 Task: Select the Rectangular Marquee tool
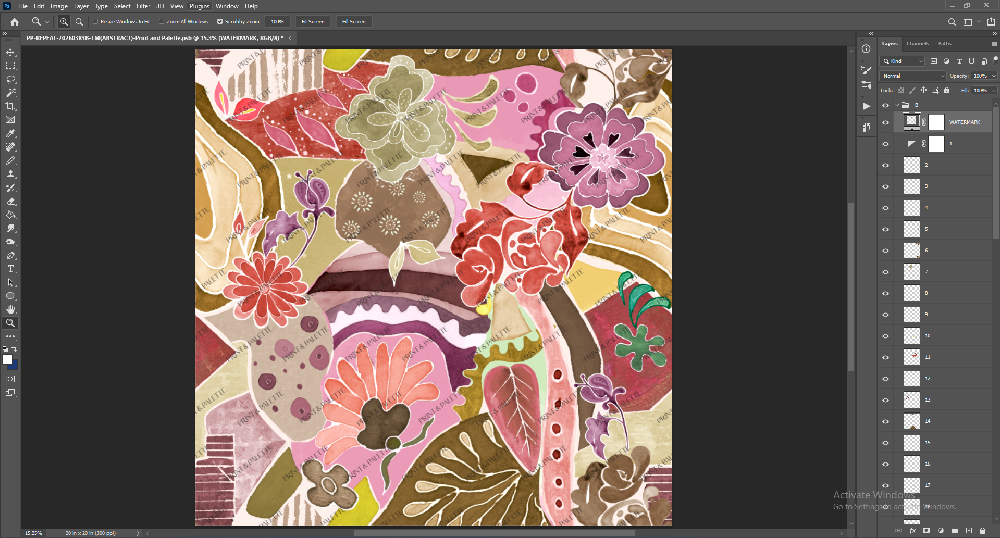[x=11, y=66]
